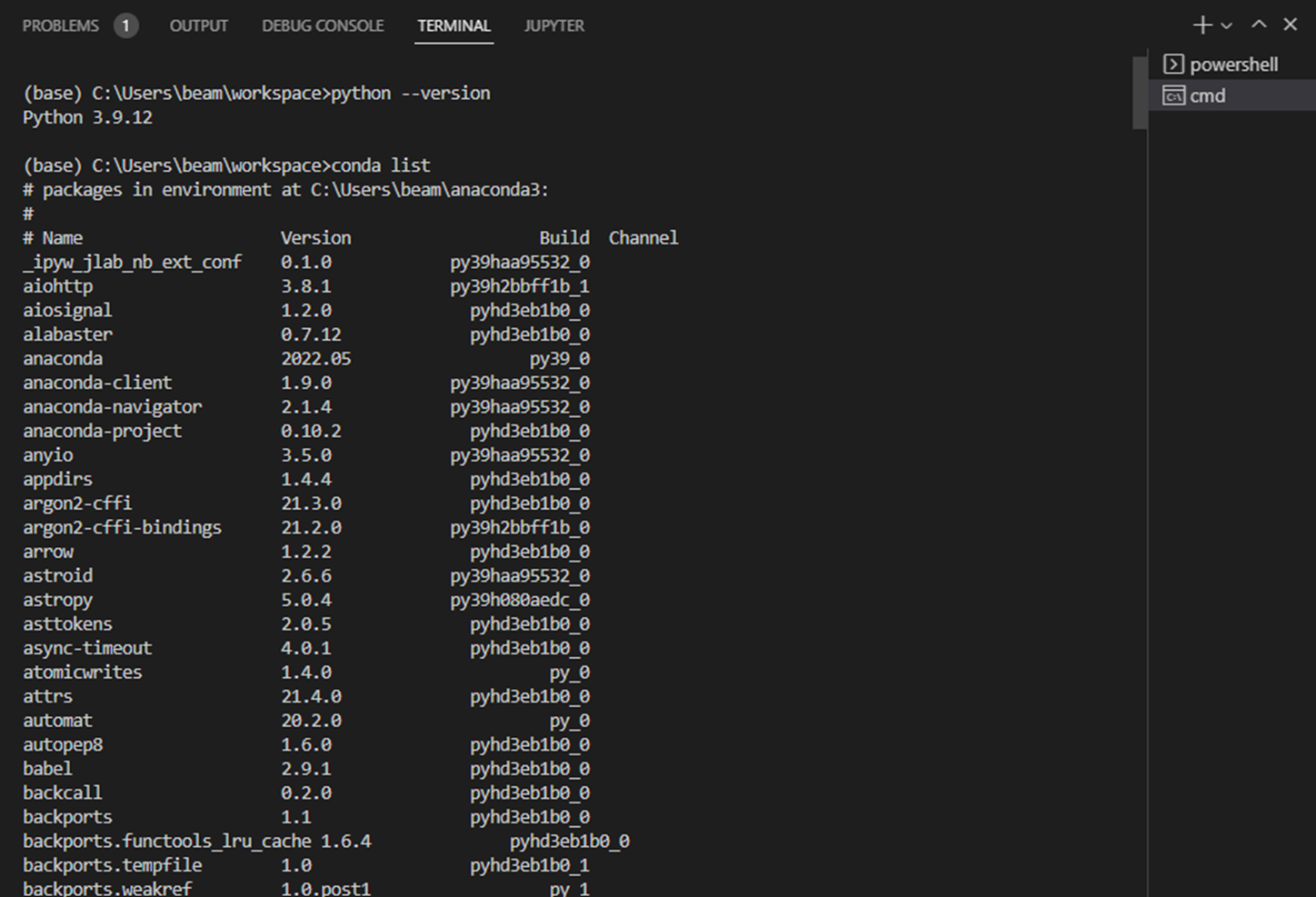Click the 'atomicwrites' package name

[82, 672]
